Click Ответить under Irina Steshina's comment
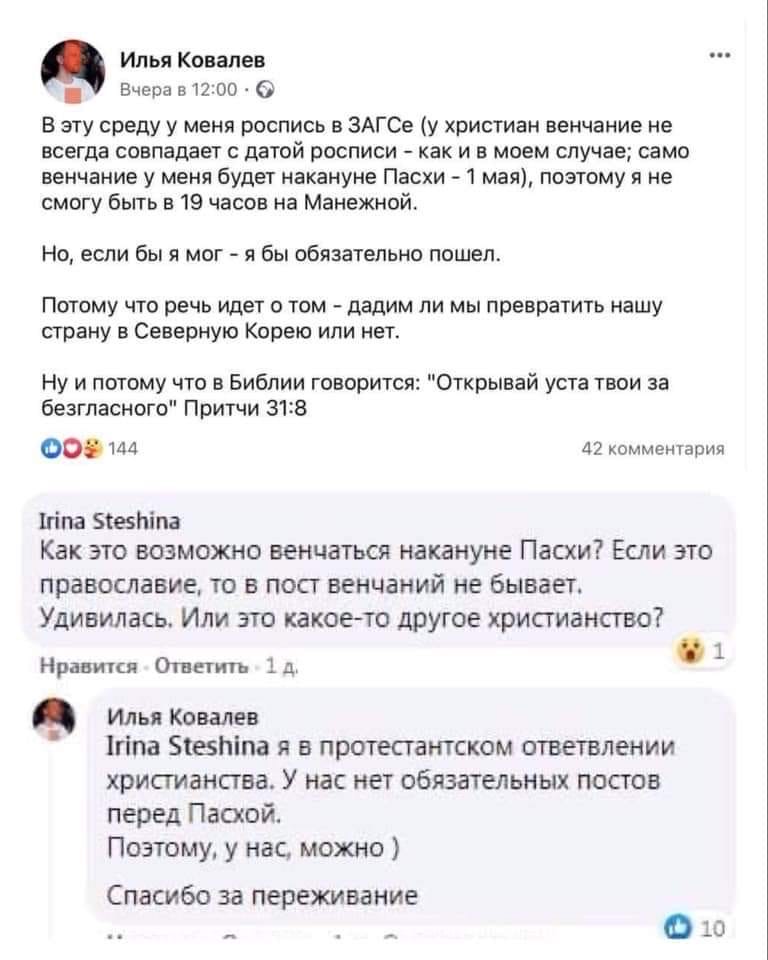This screenshot has width=768, height=960. pos(201,667)
